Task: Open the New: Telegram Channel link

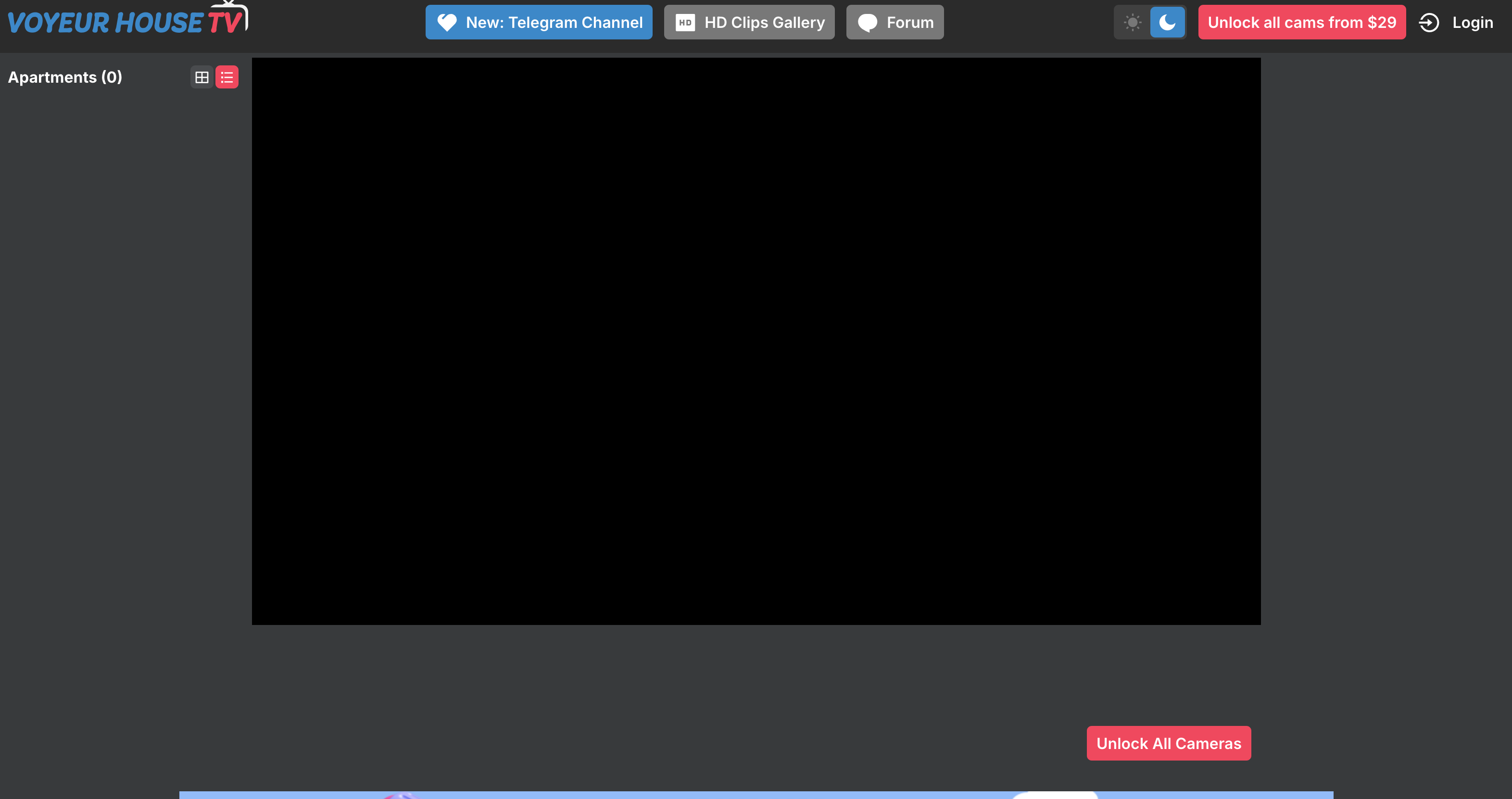Action: (x=554, y=22)
